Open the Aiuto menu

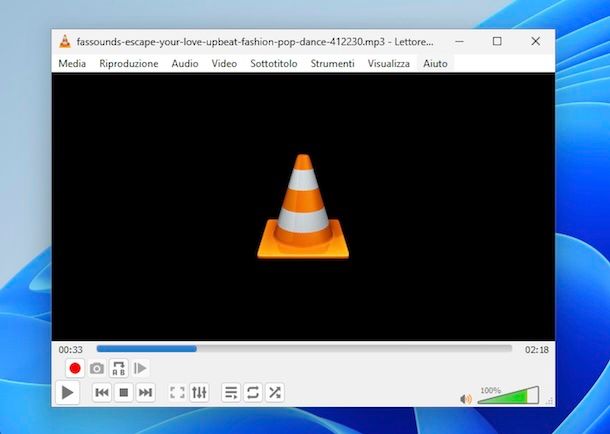(435, 63)
